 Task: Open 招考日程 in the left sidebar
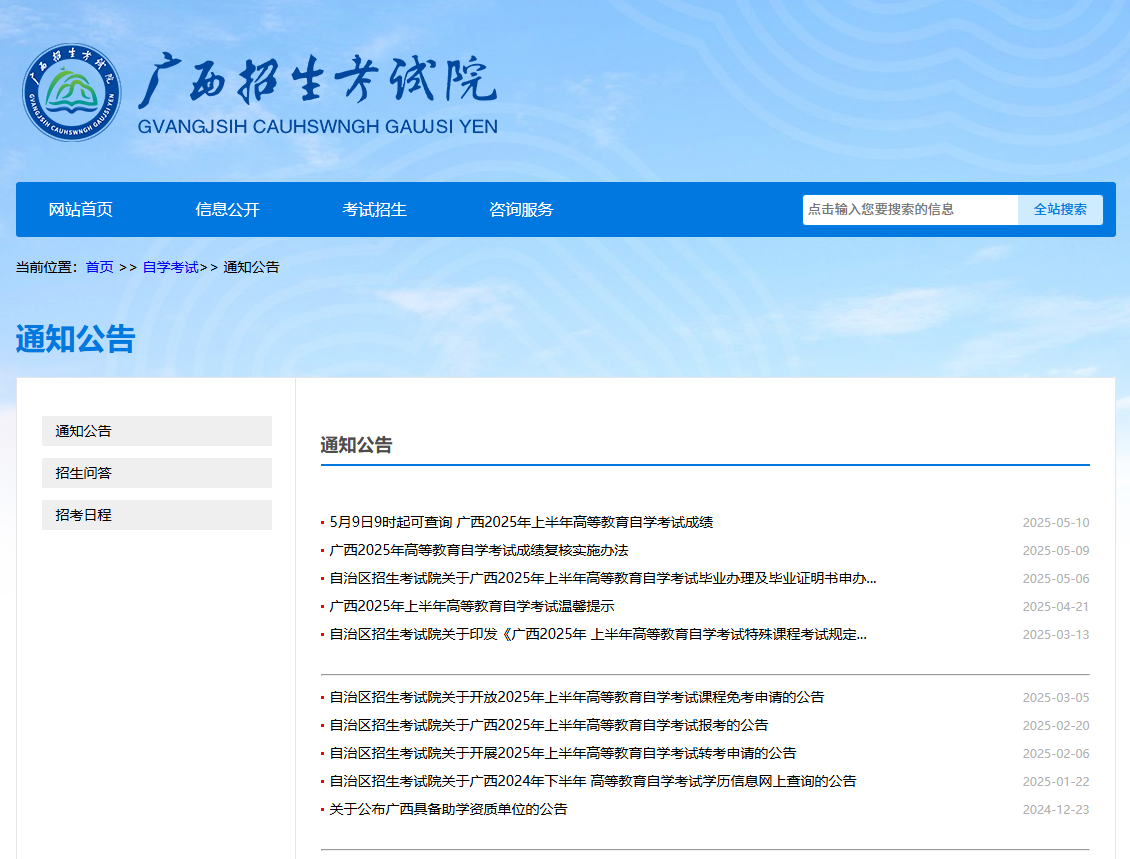tap(157, 515)
